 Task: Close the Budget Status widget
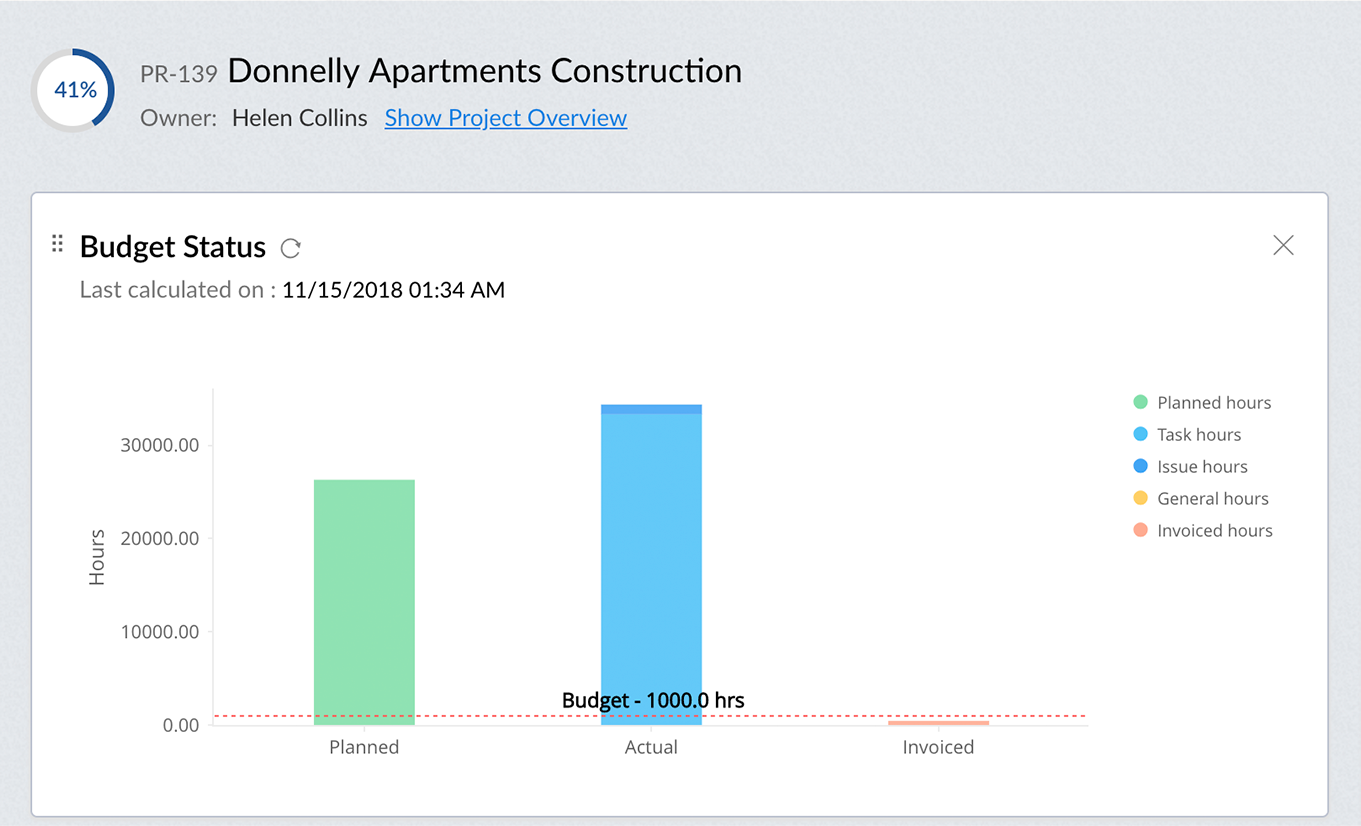1283,245
